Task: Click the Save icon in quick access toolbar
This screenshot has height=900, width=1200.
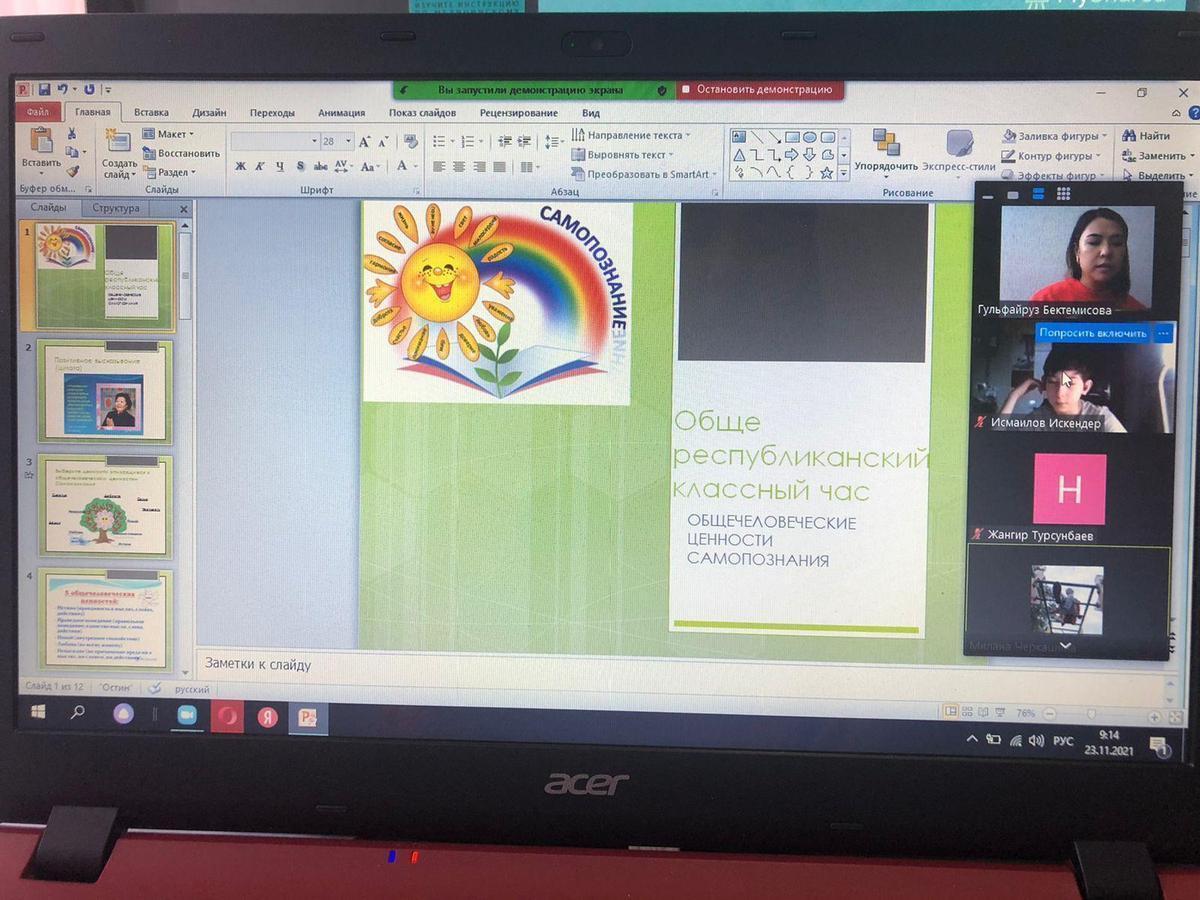Action: [44, 90]
